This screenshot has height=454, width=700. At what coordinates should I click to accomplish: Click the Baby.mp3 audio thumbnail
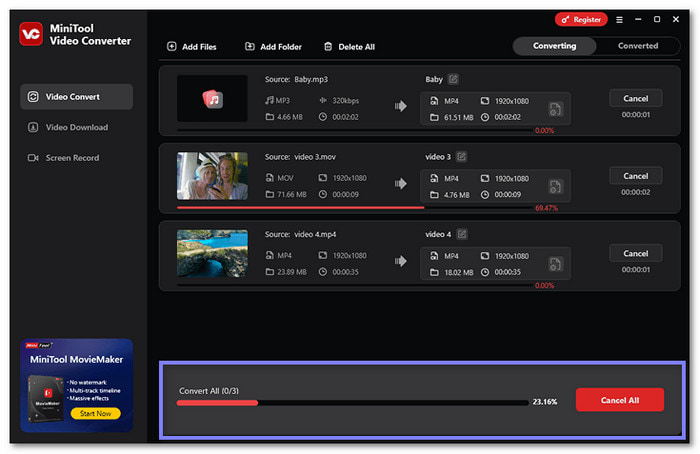pos(212,99)
